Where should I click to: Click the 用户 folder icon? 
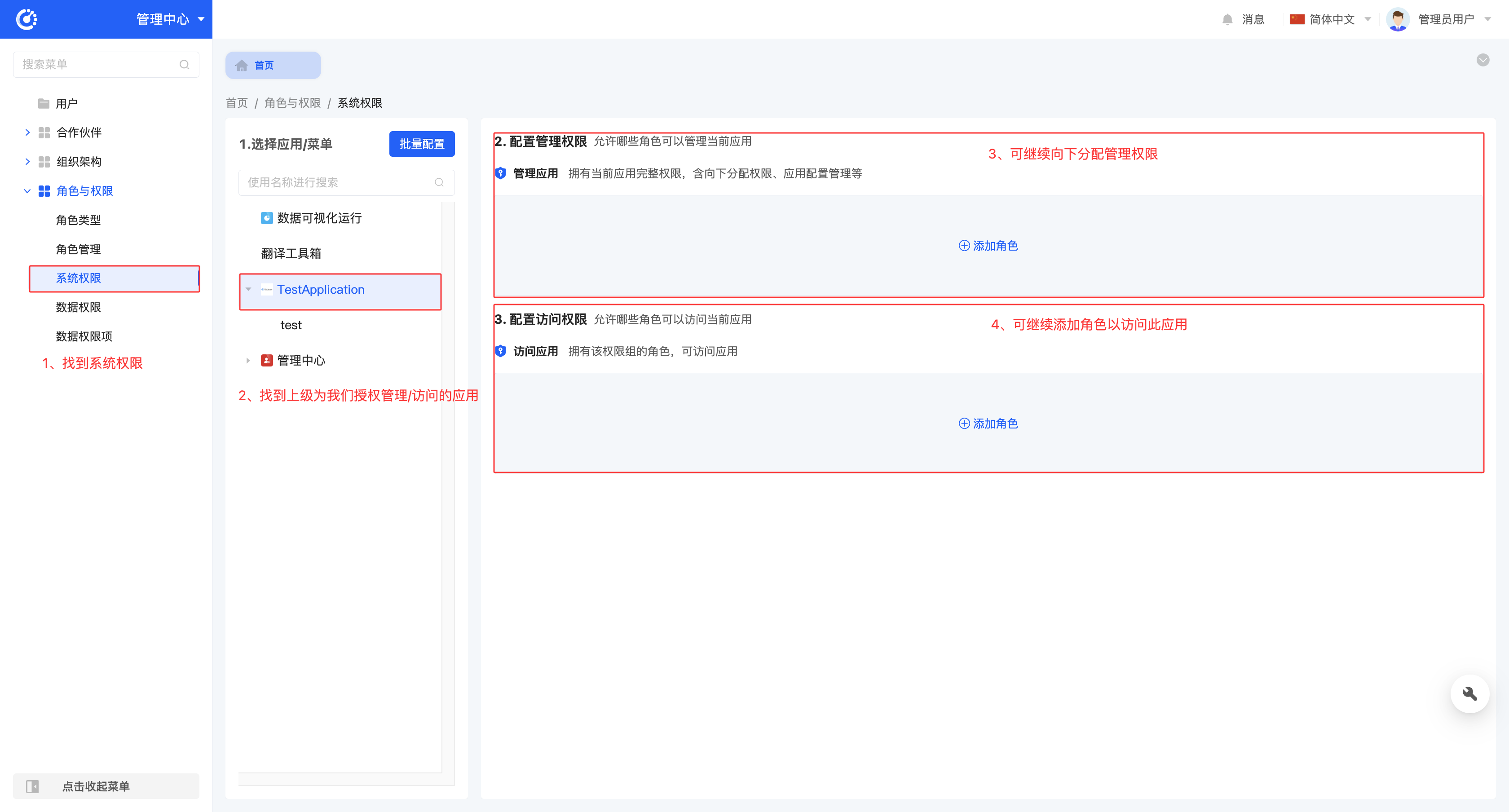[x=44, y=104]
